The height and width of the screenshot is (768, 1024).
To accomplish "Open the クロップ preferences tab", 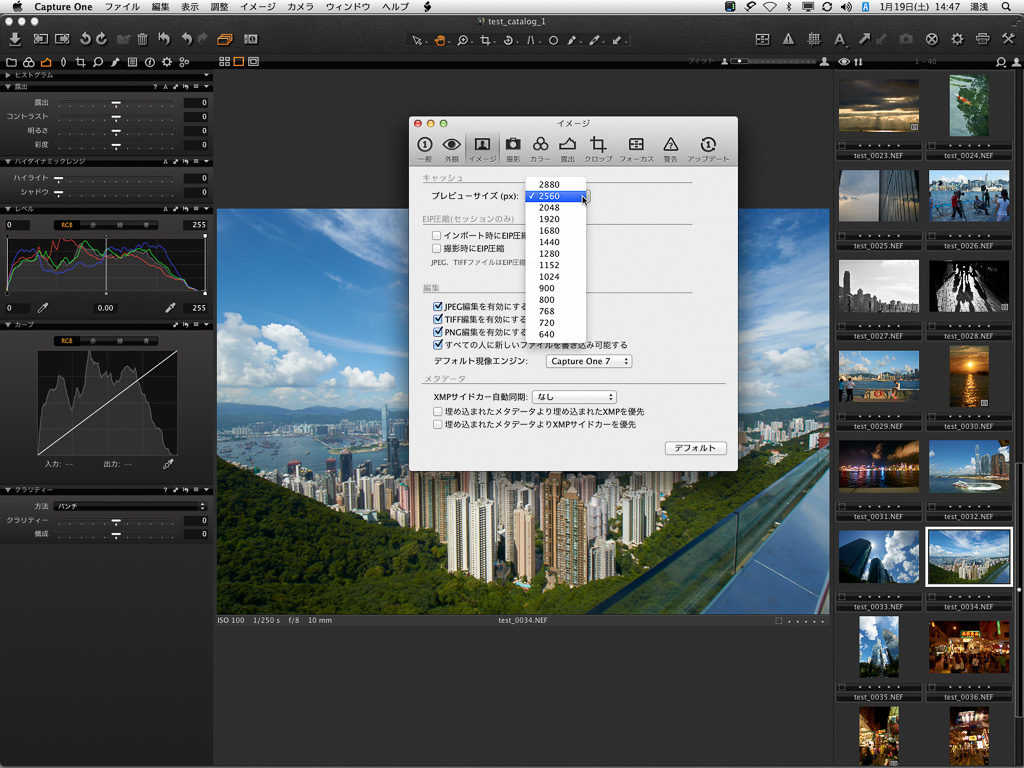I will pyautogui.click(x=598, y=149).
